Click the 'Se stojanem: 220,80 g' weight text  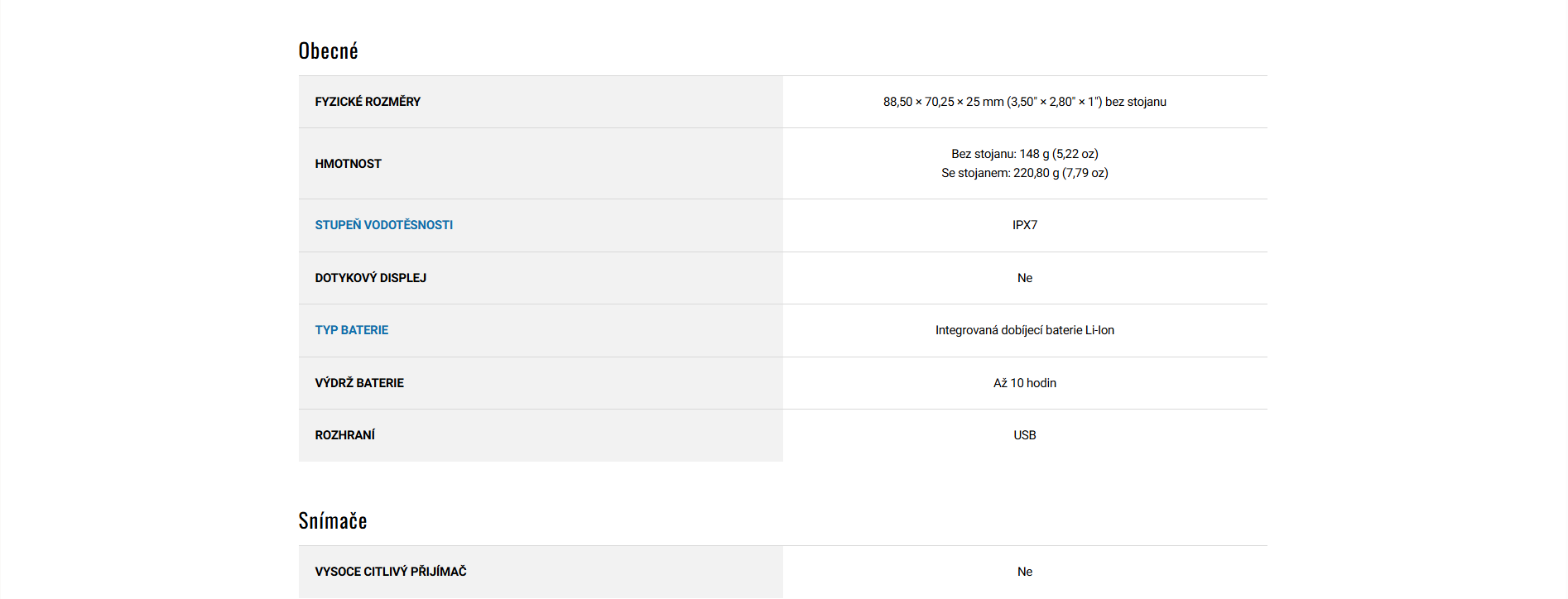(999, 173)
